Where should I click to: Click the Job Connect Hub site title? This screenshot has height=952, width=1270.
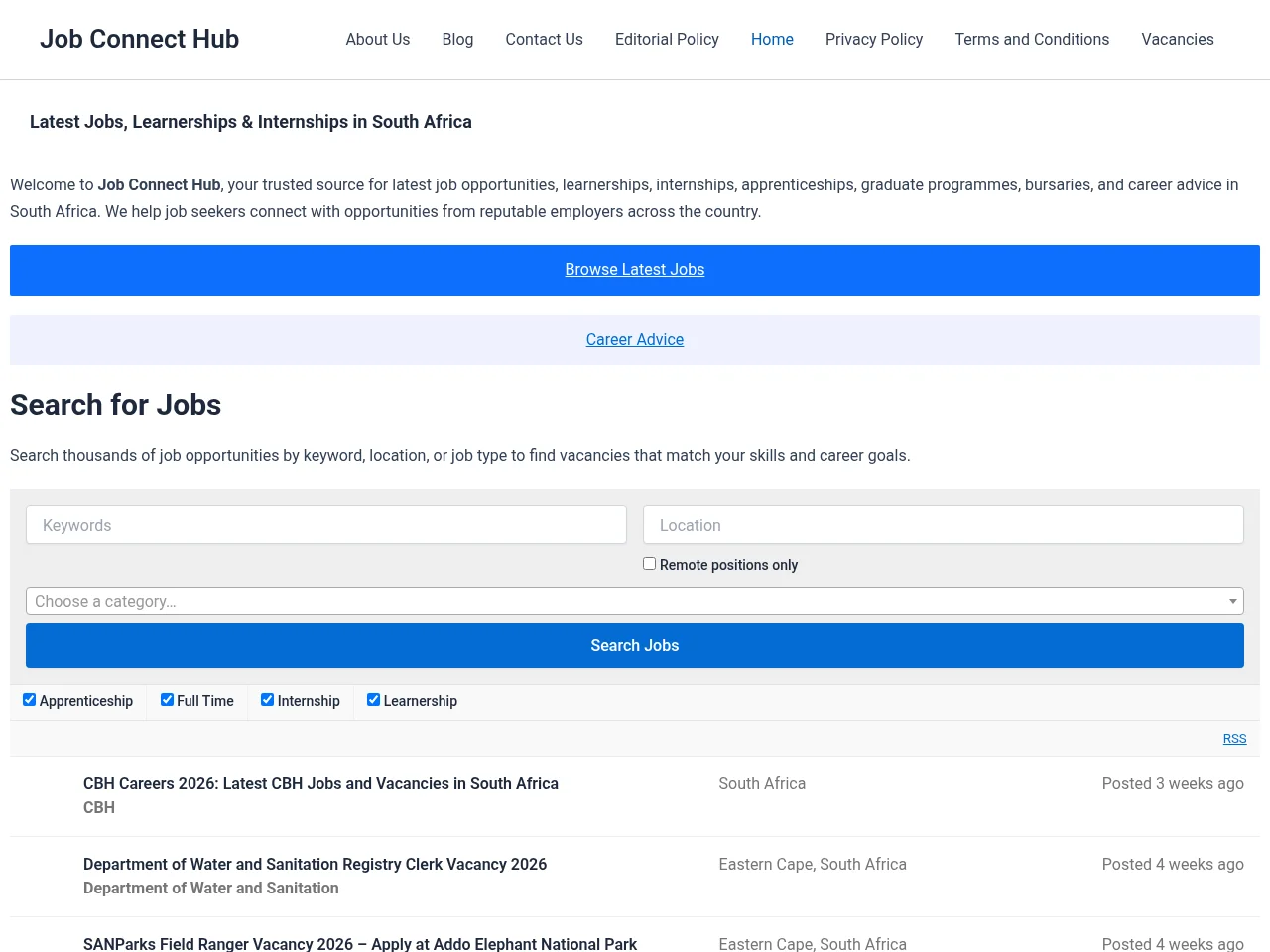point(139,39)
